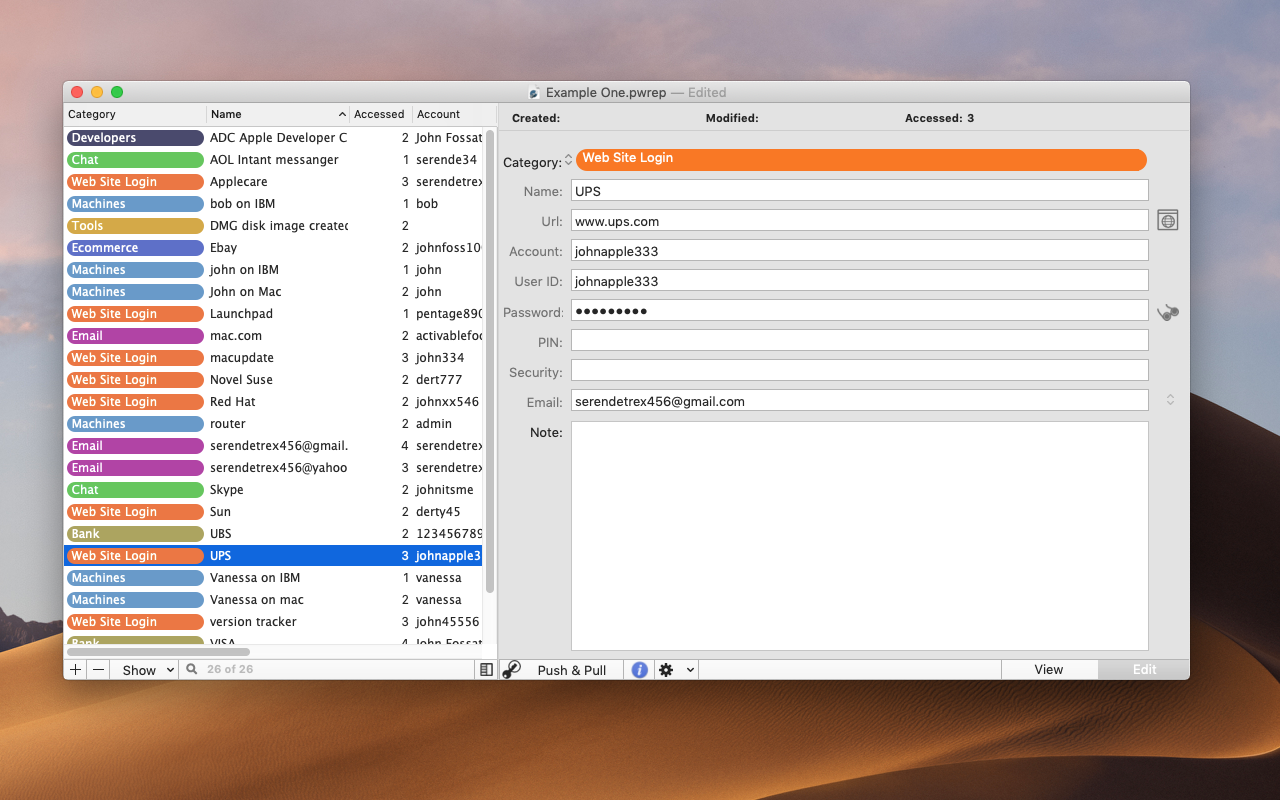The width and height of the screenshot is (1280, 800).
Task: Select the router record
Action: 274,424
